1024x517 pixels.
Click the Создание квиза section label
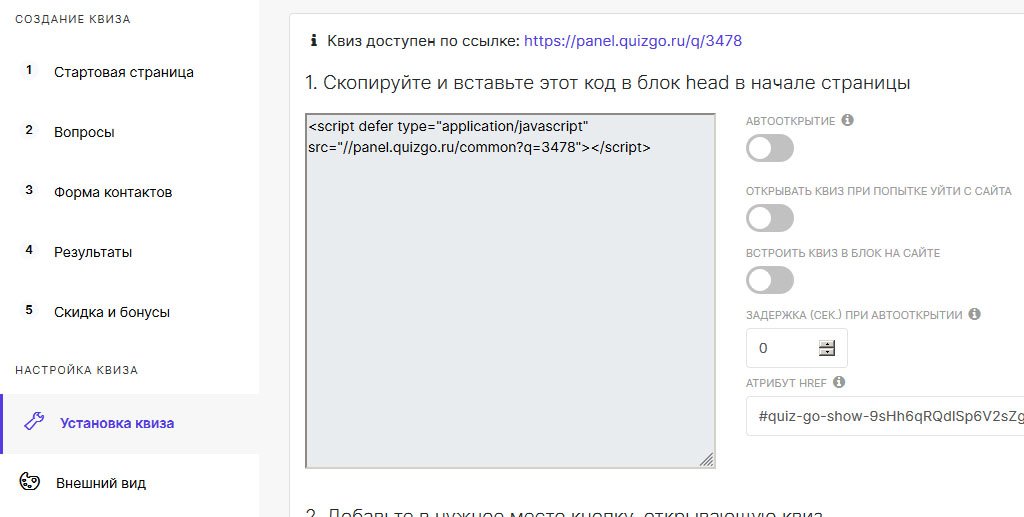pos(73,20)
